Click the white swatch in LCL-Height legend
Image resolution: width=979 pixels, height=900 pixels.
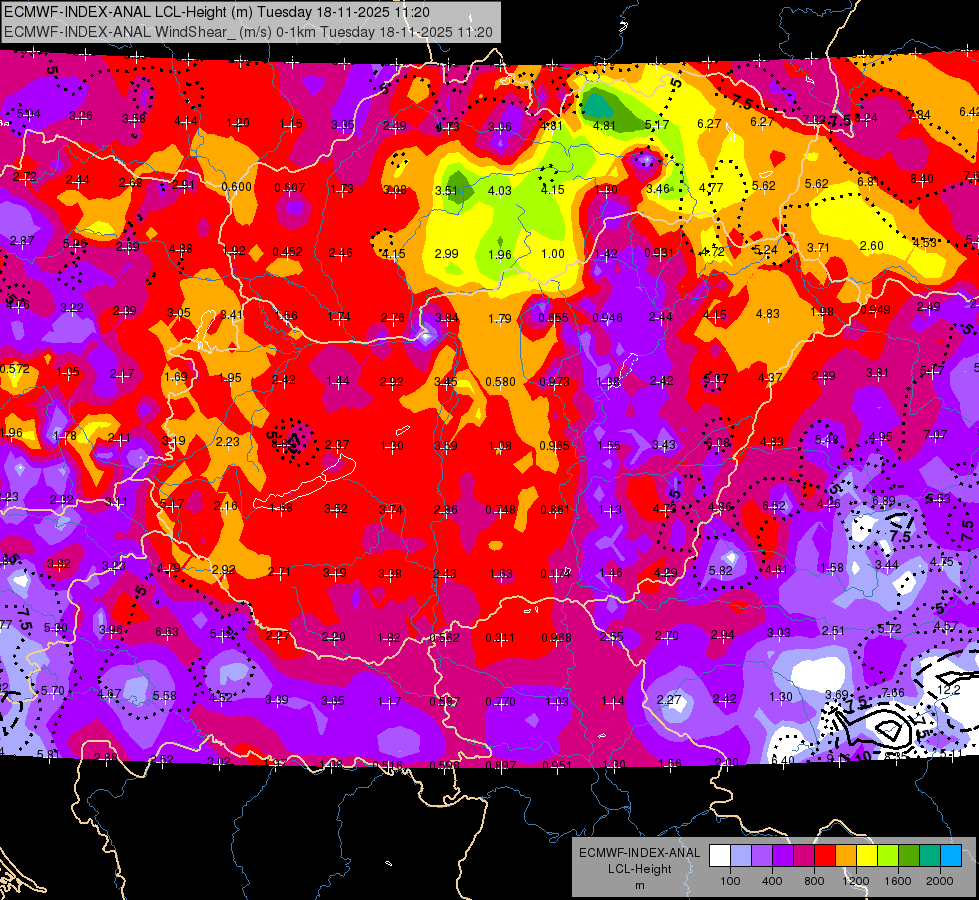point(720,856)
